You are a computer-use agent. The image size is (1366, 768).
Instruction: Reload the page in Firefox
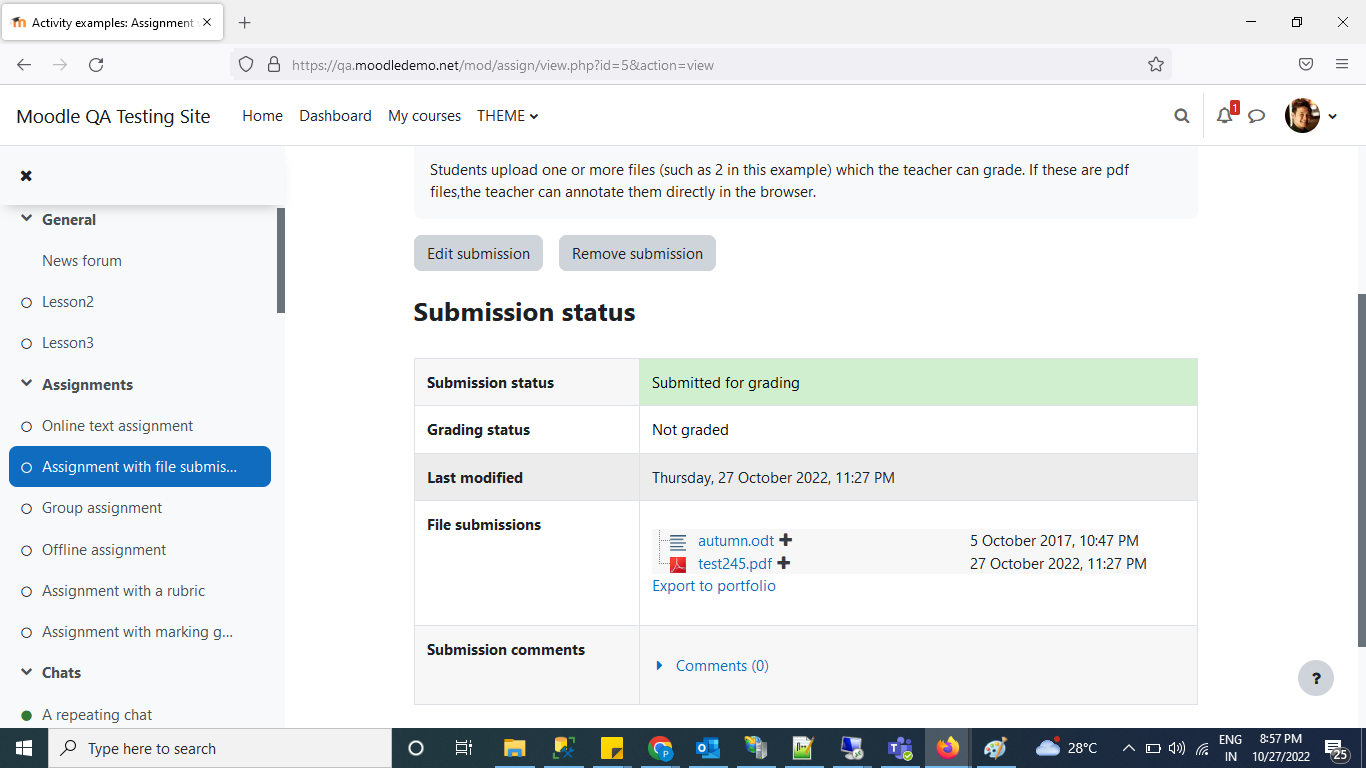click(96, 65)
